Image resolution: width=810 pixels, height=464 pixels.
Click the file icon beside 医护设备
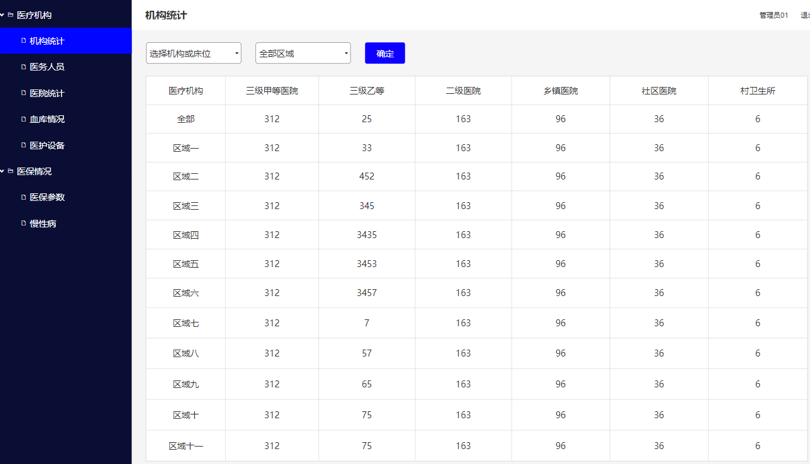tap(24, 145)
